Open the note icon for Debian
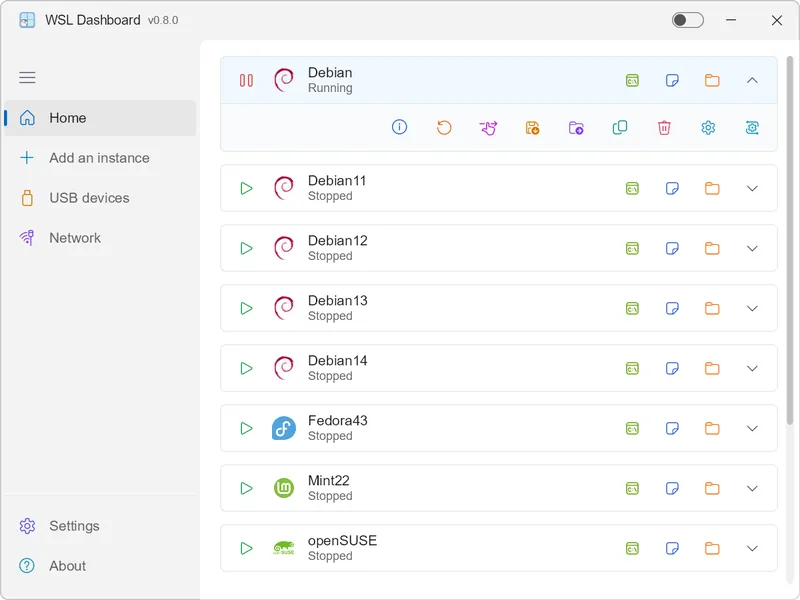 (x=672, y=81)
